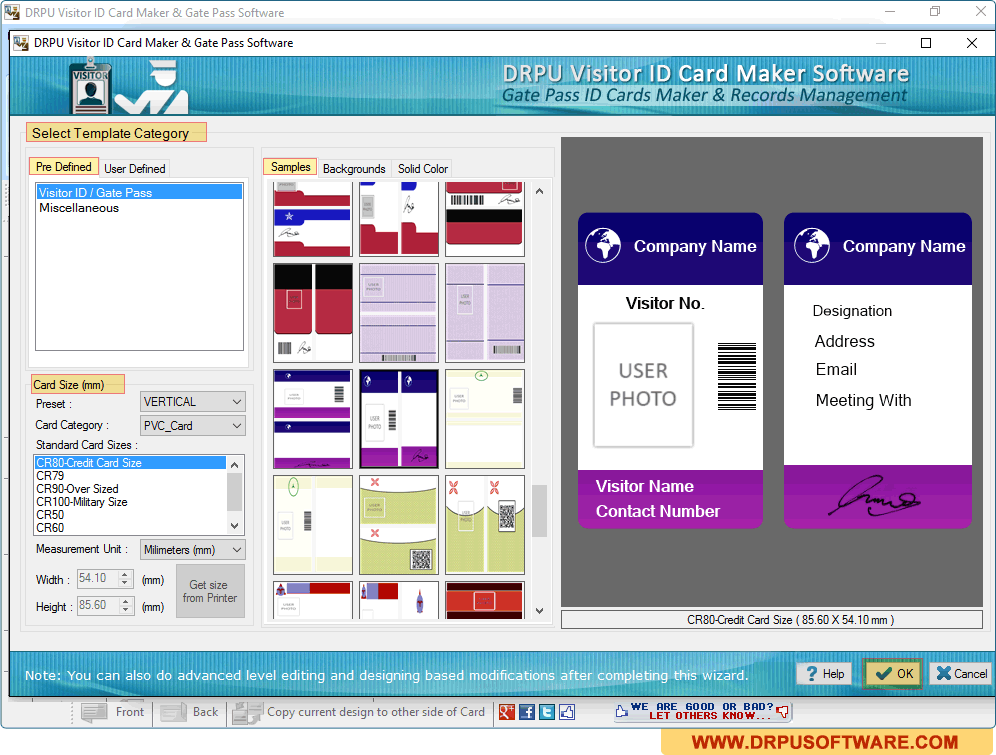Increase the Width using the up spinner
The height and width of the screenshot is (755, 996).
pos(125,574)
